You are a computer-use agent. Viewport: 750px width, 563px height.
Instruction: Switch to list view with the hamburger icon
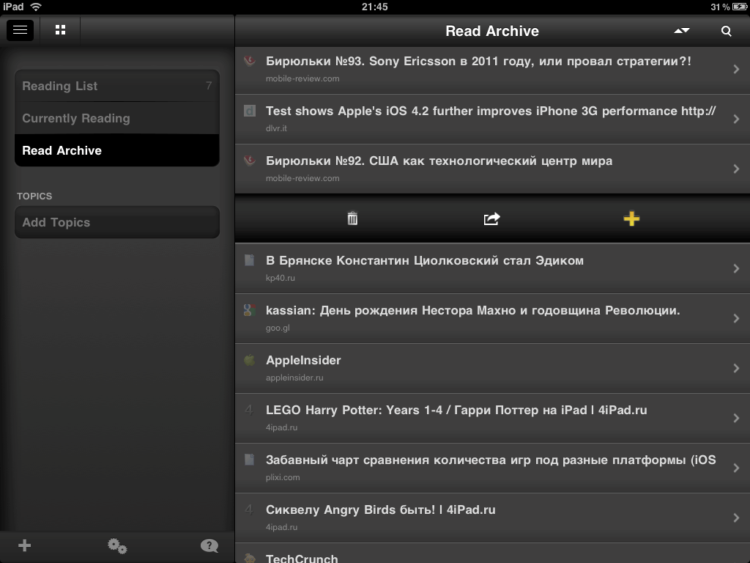pos(20,30)
